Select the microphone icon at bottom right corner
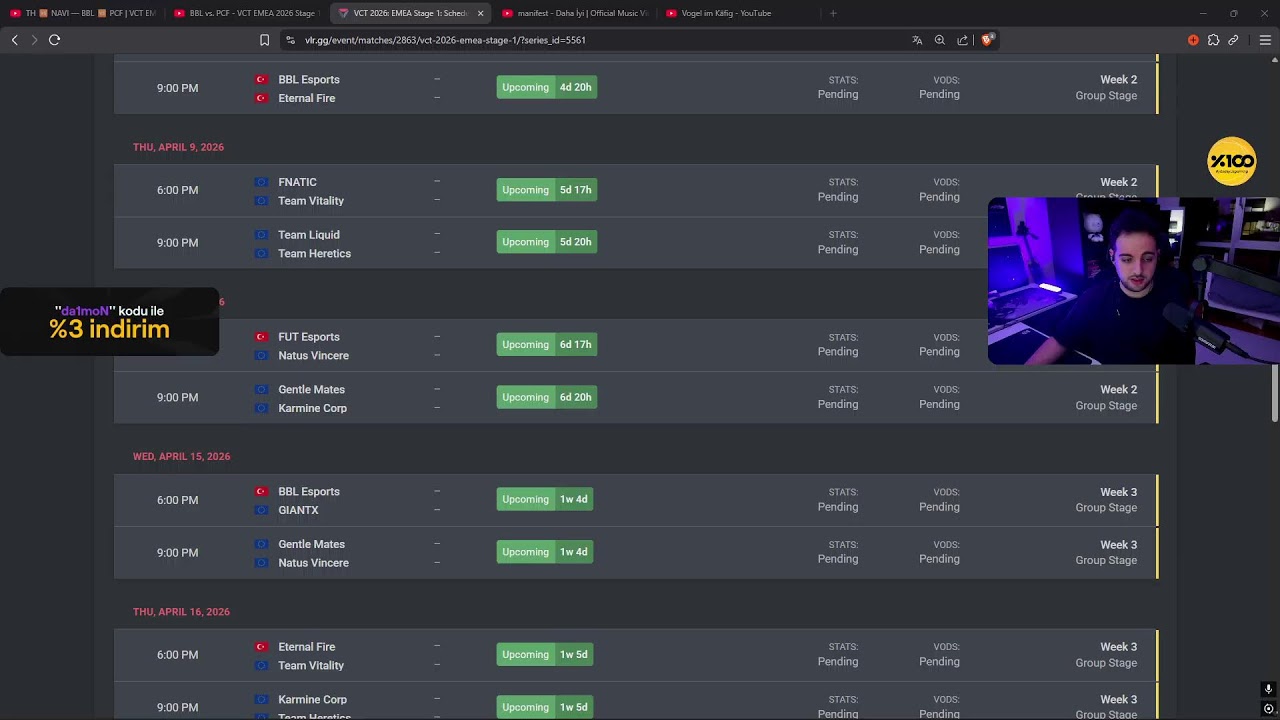 [x=1268, y=689]
